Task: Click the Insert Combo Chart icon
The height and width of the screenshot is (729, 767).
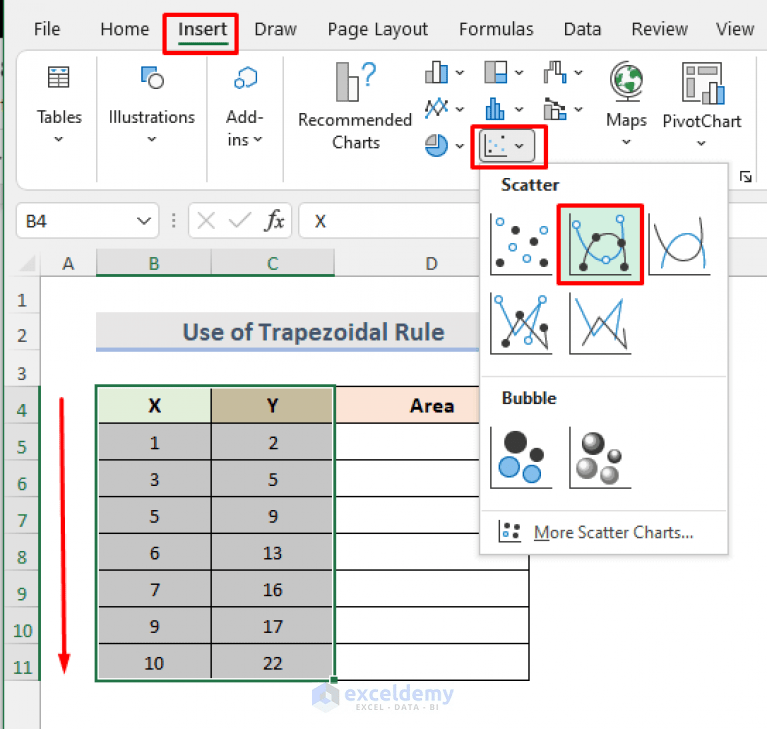Action: (555, 109)
